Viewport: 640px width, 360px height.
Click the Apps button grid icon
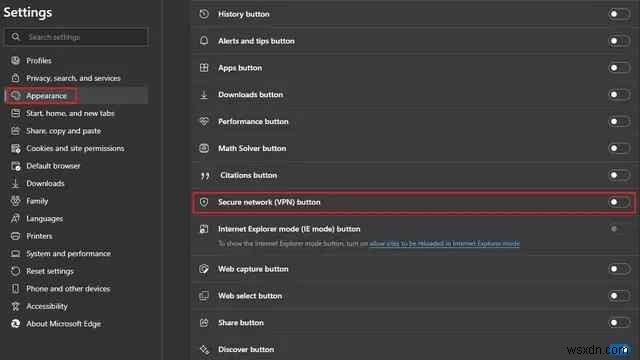click(x=204, y=68)
